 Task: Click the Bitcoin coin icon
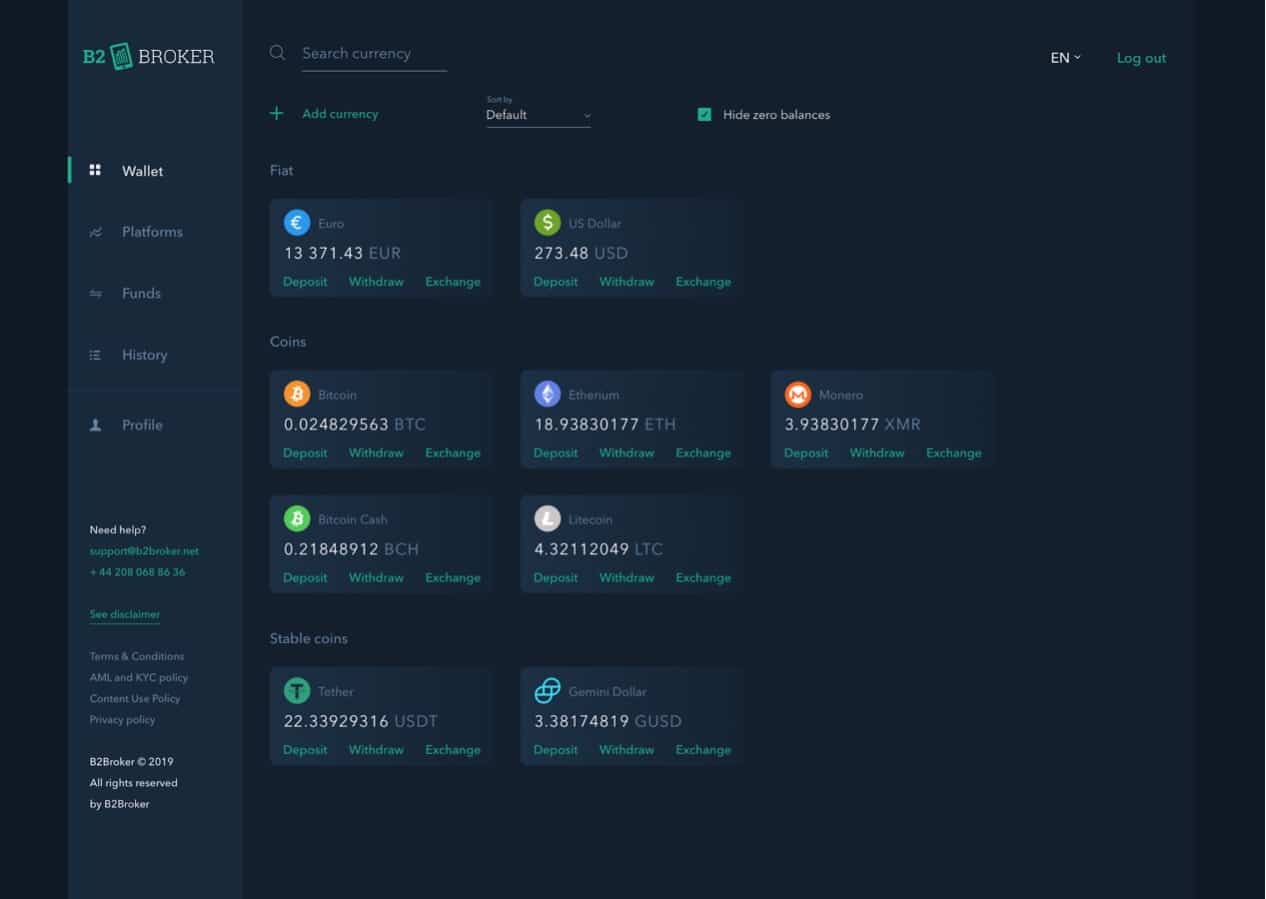297,394
